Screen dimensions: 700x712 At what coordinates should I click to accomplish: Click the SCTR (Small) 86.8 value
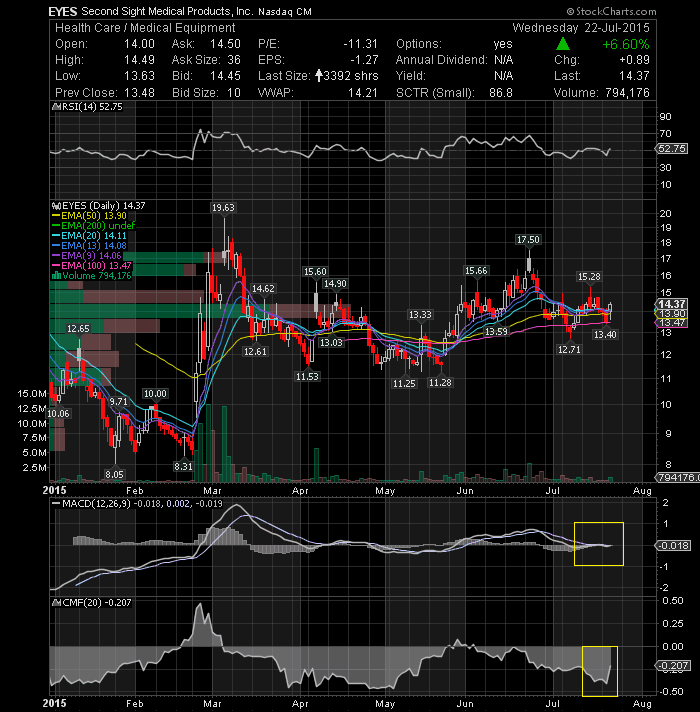click(500, 93)
